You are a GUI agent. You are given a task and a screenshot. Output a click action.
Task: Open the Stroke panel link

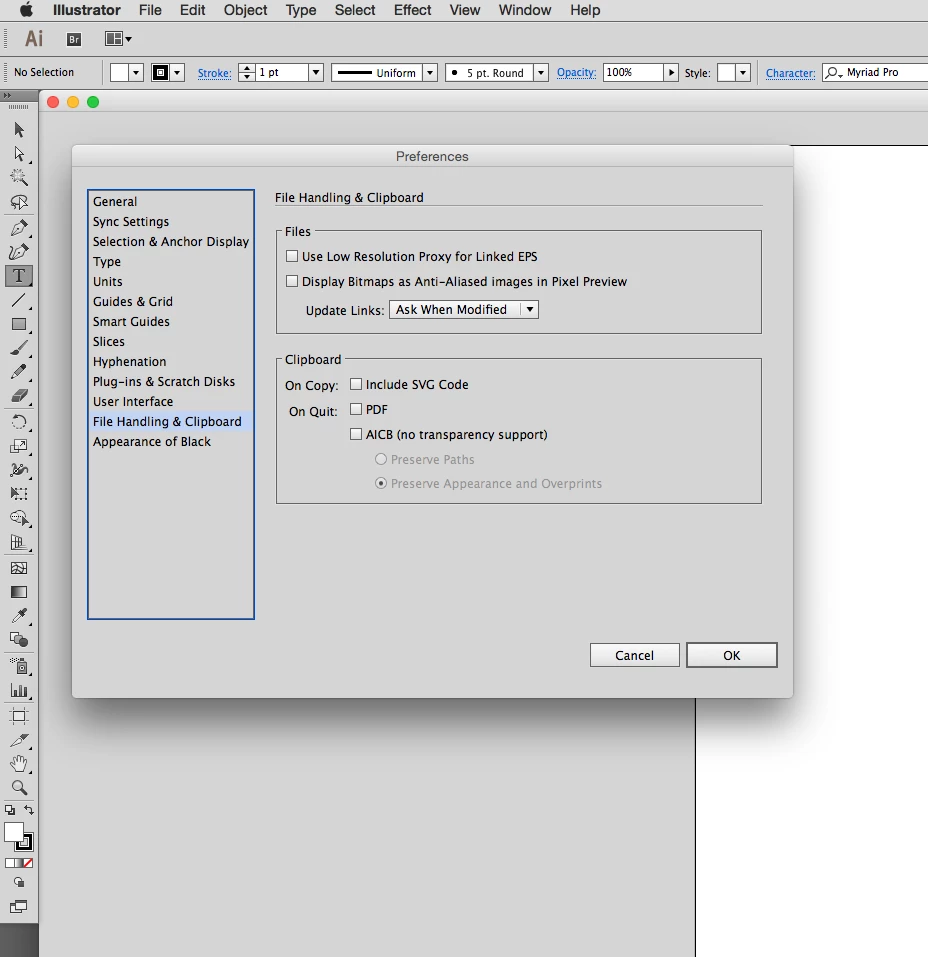[214, 73]
